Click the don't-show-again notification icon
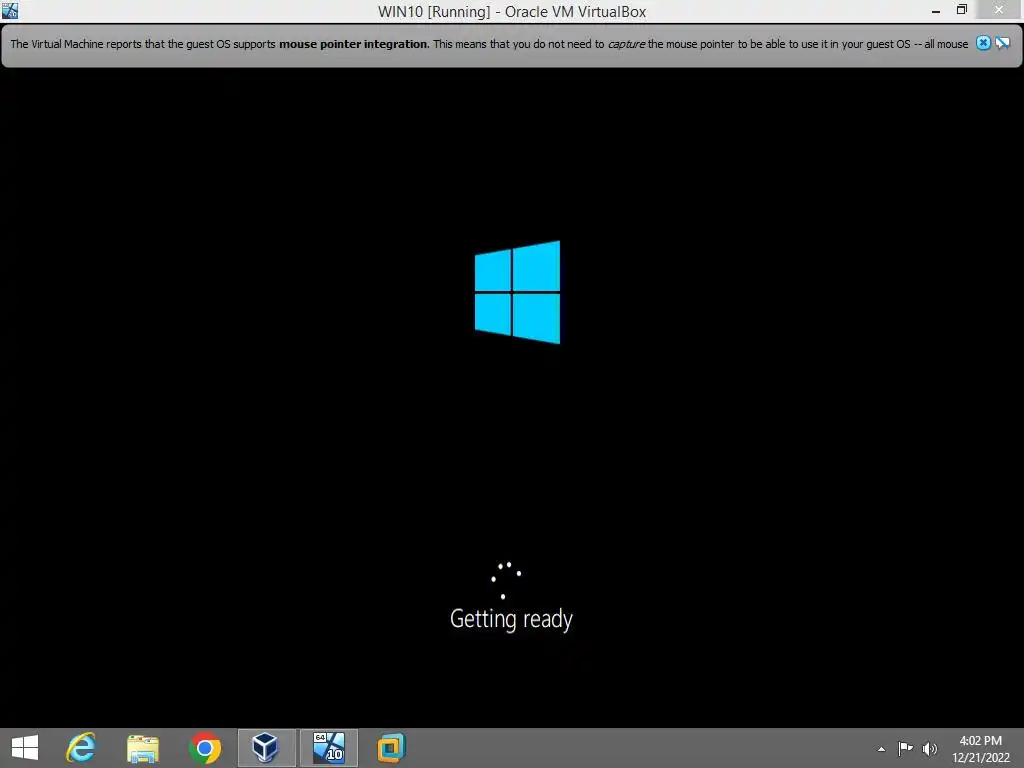Screen dimensions: 1024x768 point(1002,43)
